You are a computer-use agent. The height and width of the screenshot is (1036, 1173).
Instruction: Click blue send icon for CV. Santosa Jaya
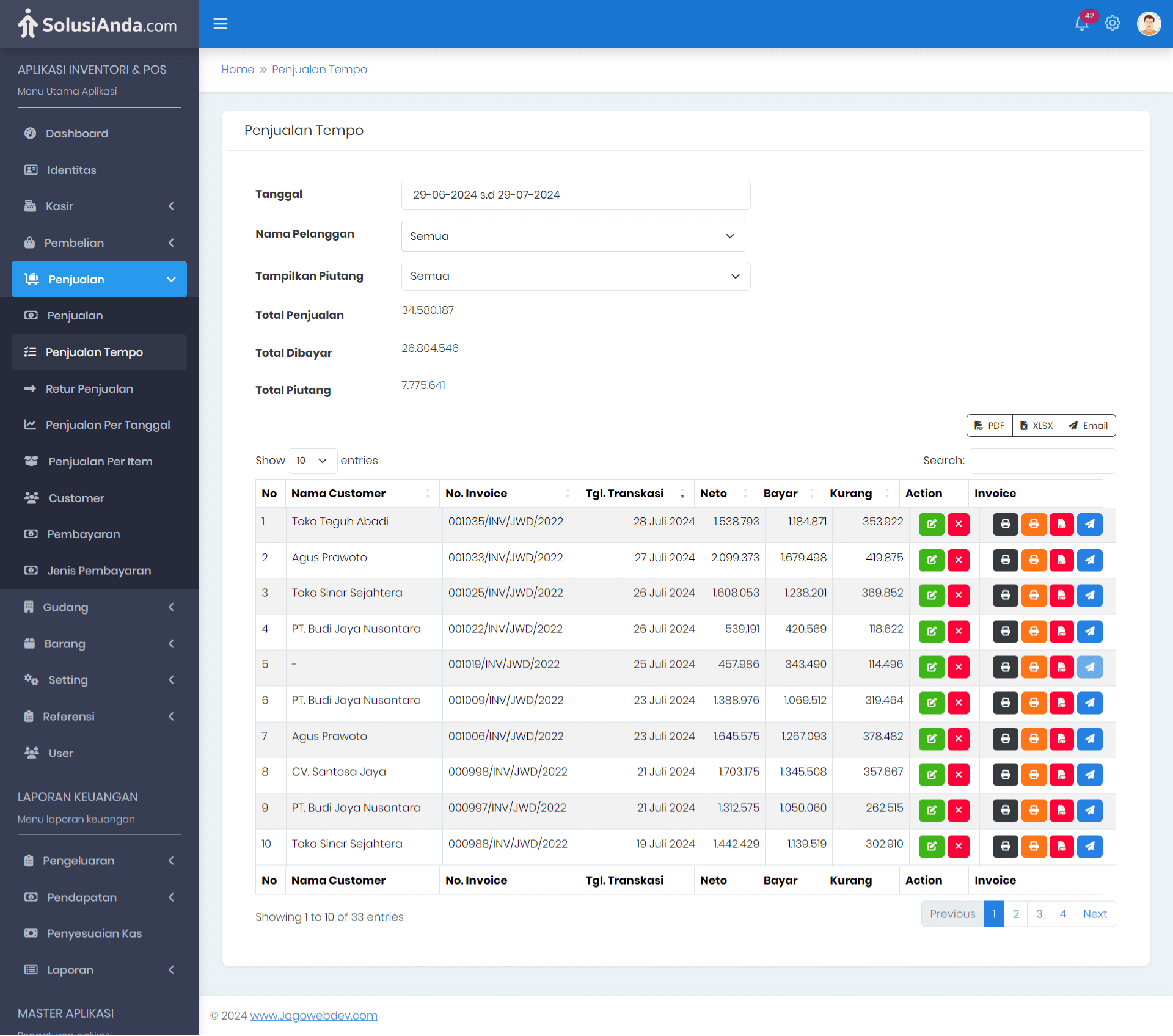(x=1089, y=775)
